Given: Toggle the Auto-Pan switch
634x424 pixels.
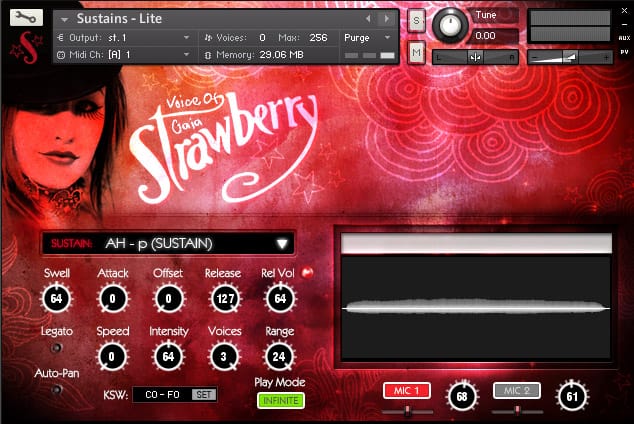Looking at the screenshot, I should point(57,389).
